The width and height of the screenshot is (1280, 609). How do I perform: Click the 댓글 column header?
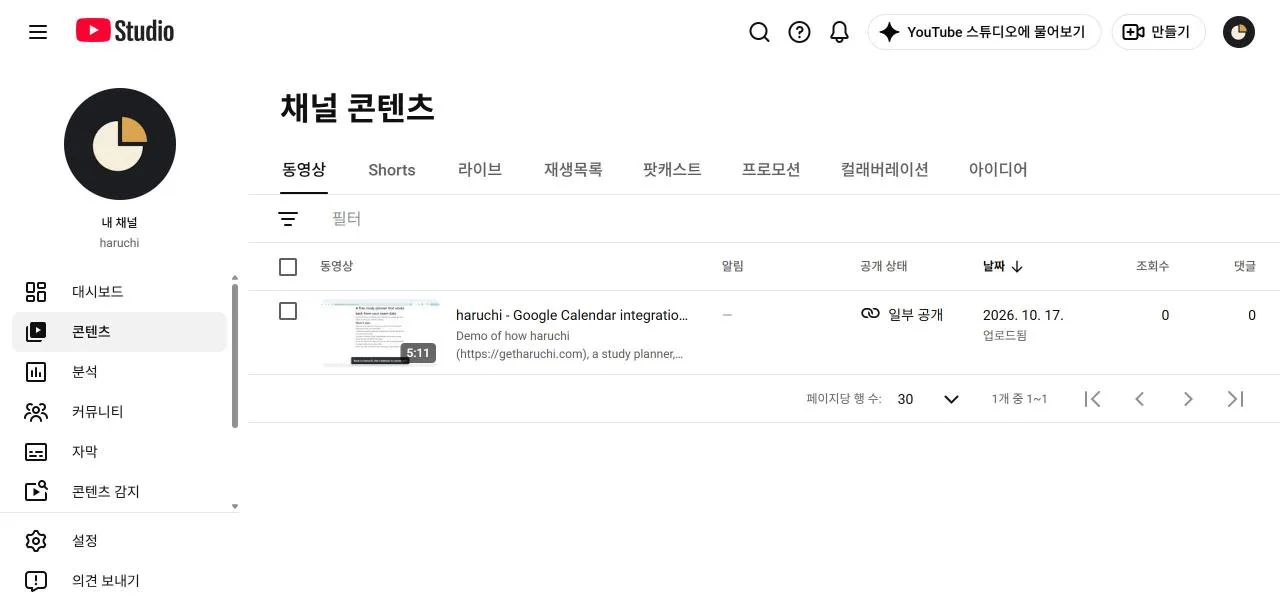[x=1245, y=266]
